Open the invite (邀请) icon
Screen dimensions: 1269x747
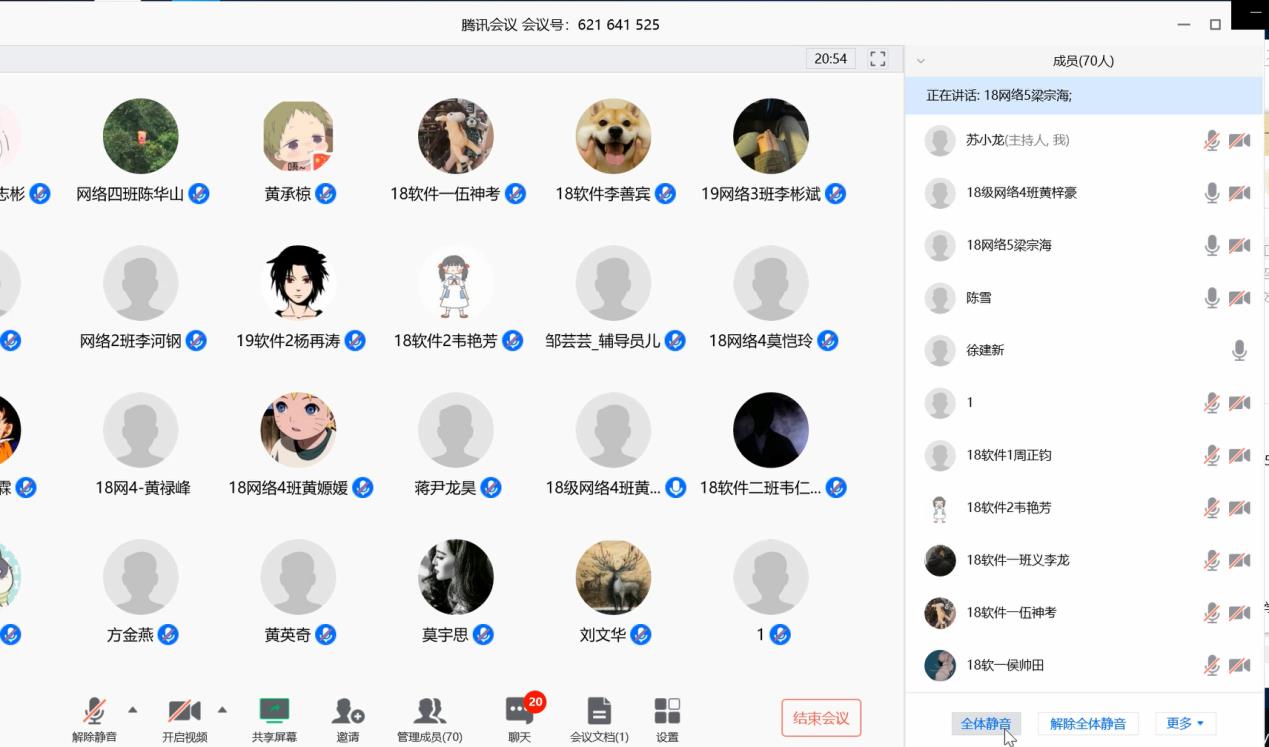(x=347, y=712)
